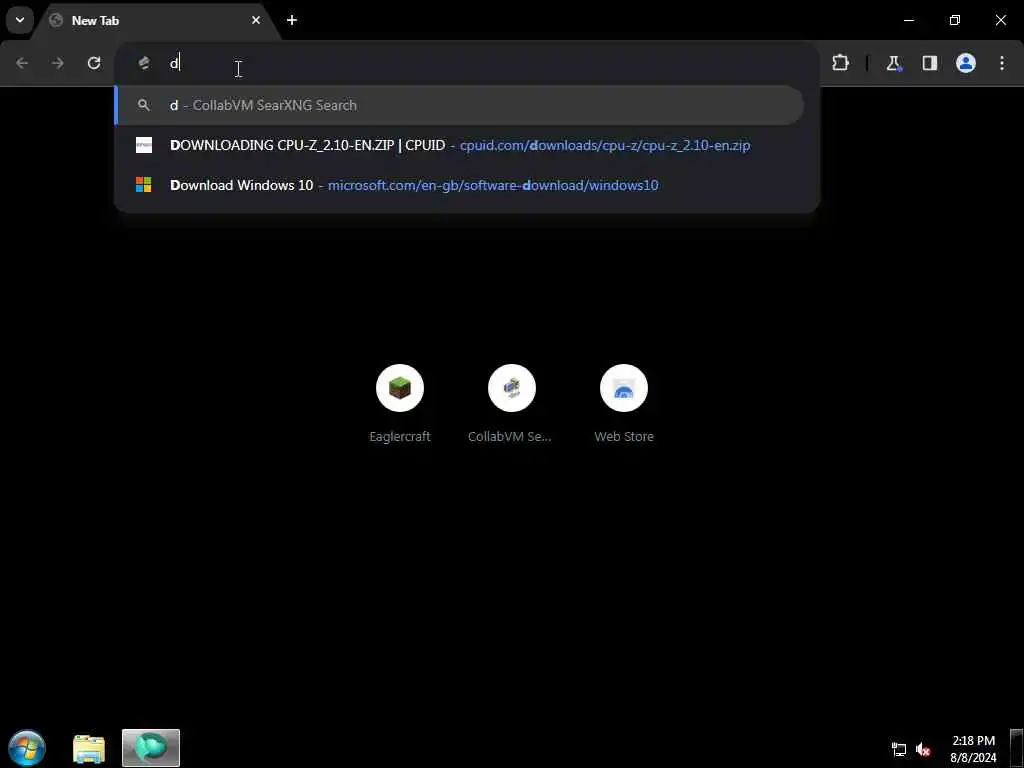
Task: Open the clock showing 2:18 PM
Action: (x=973, y=749)
